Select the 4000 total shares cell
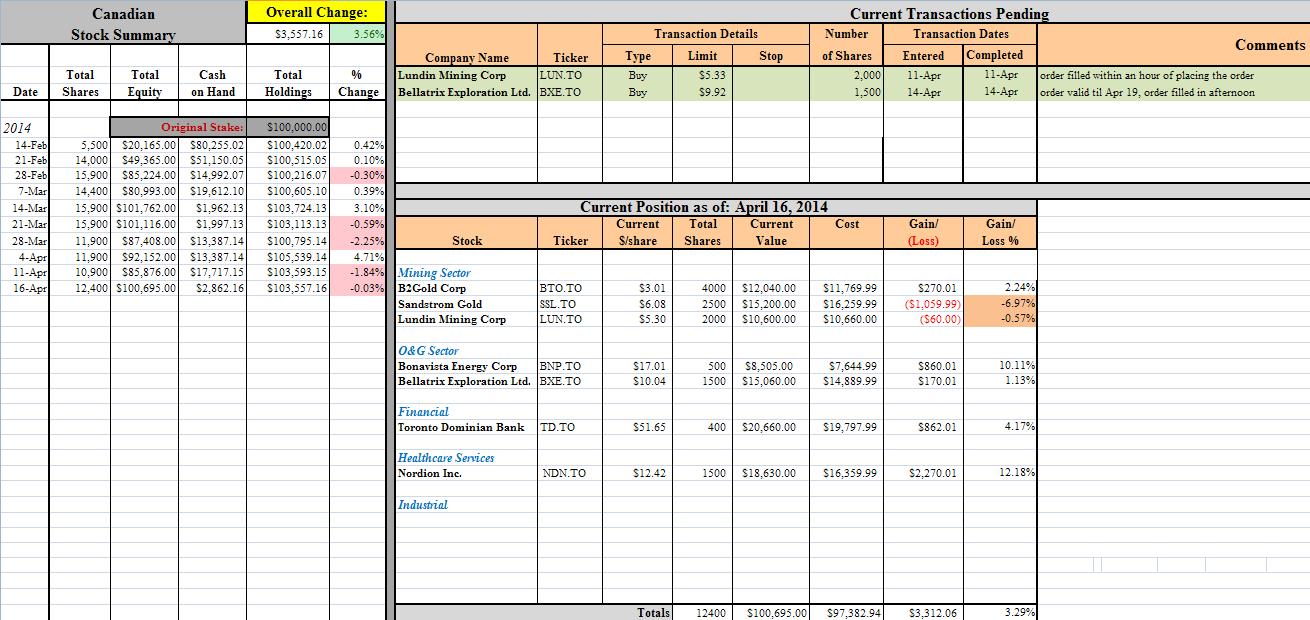 coord(703,288)
